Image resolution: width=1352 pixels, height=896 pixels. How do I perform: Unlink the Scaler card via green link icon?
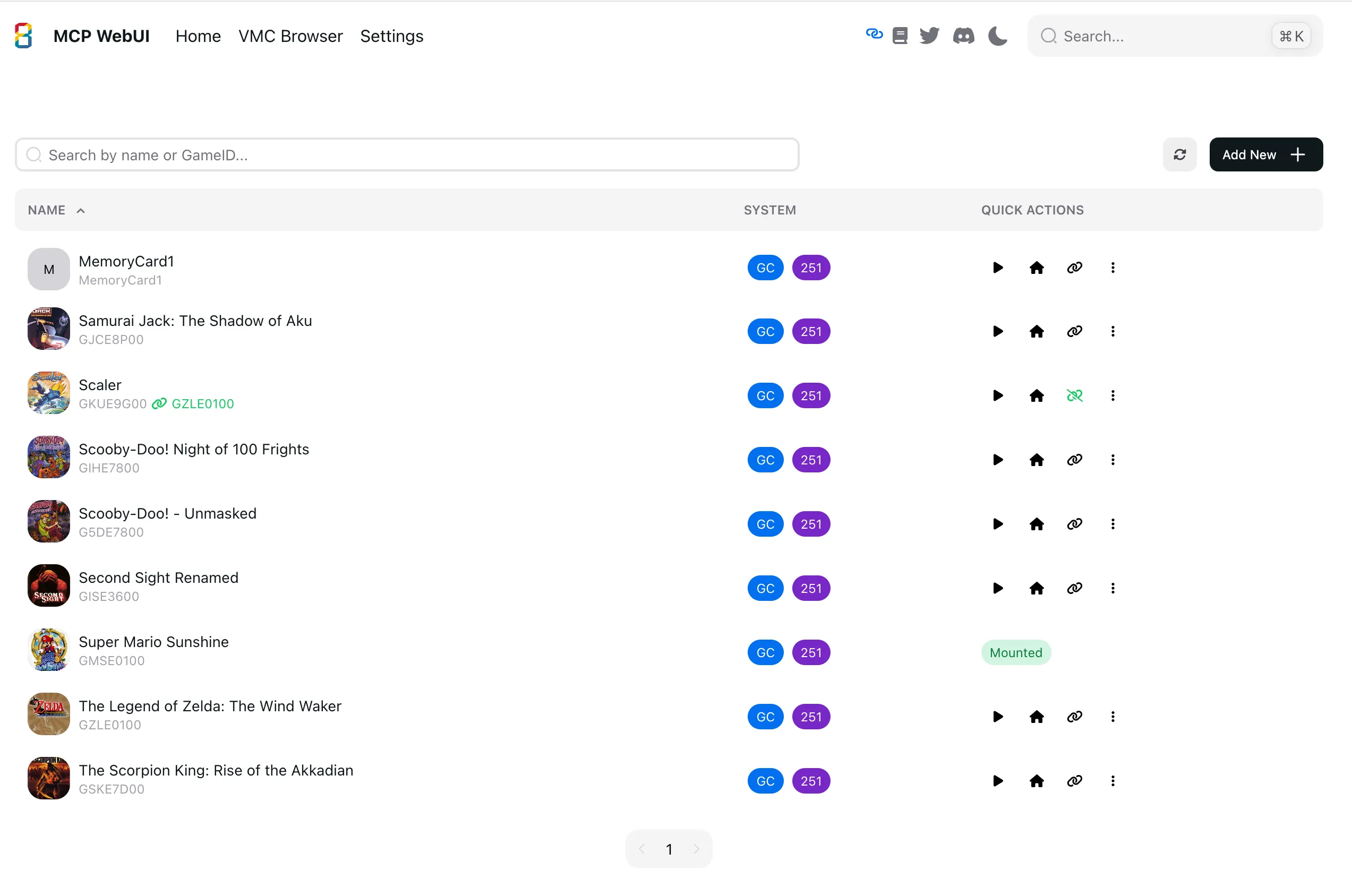click(x=1074, y=395)
